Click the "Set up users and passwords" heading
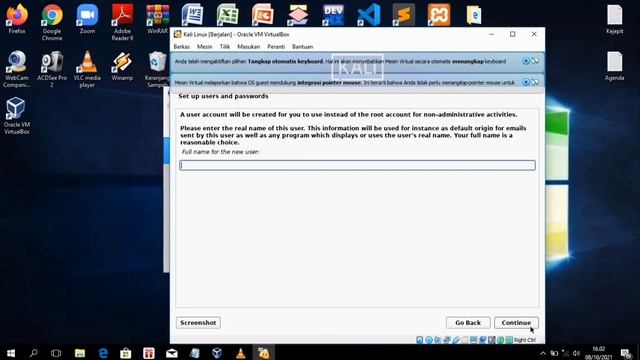 223,96
